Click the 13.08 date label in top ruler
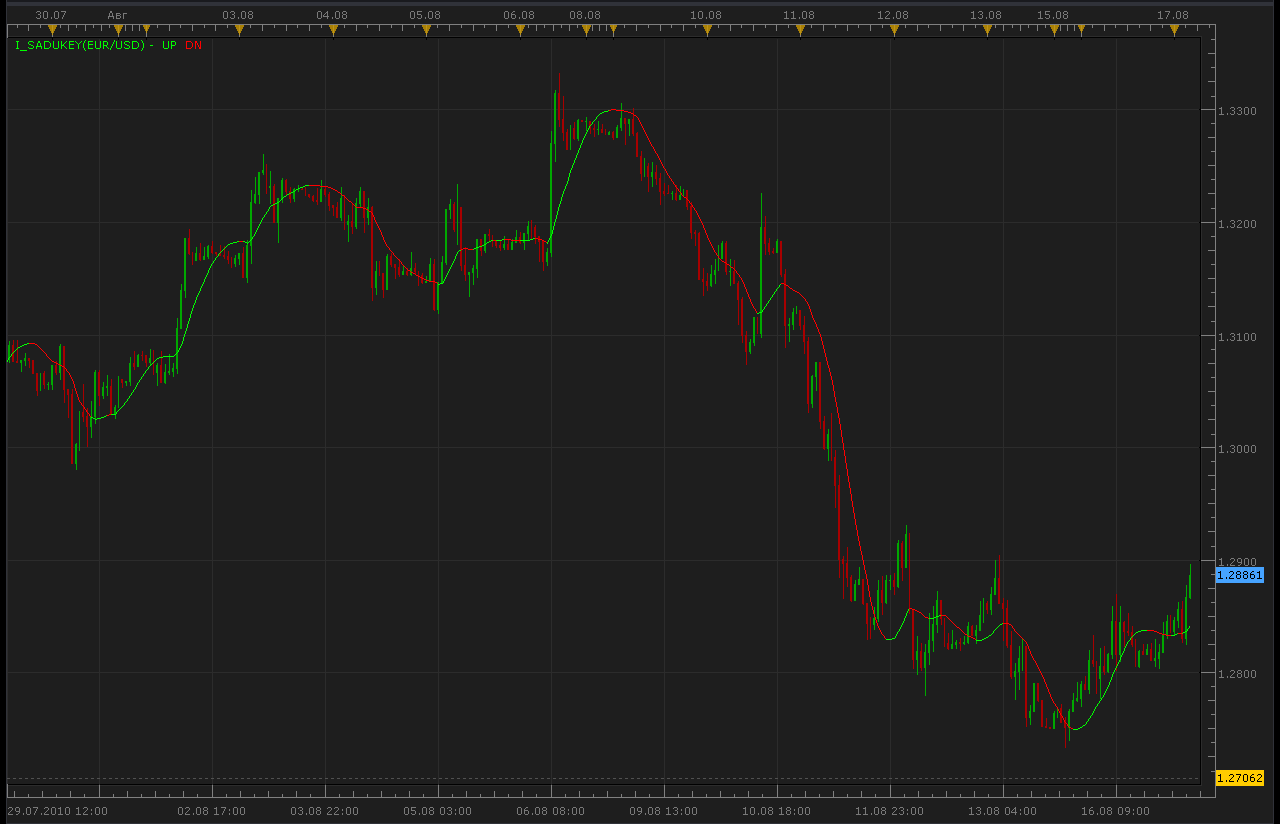This screenshot has height=824, width=1280. pos(986,15)
